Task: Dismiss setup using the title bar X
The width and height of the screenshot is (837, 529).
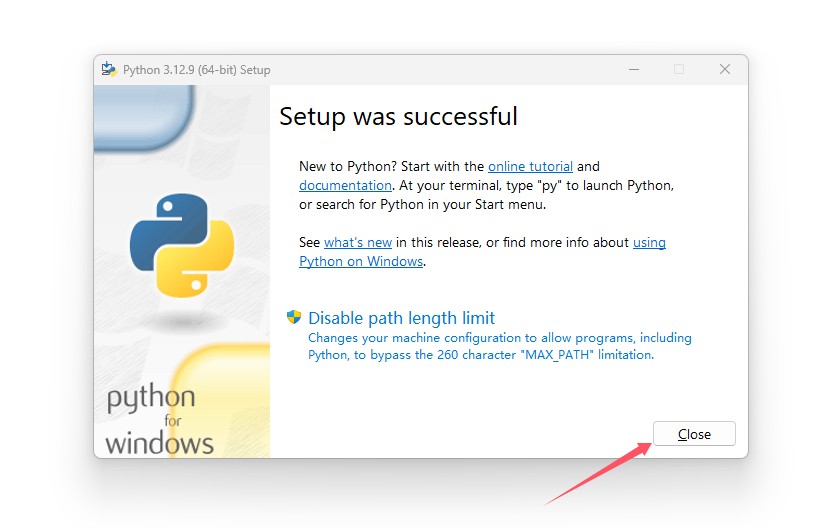Action: tap(724, 69)
